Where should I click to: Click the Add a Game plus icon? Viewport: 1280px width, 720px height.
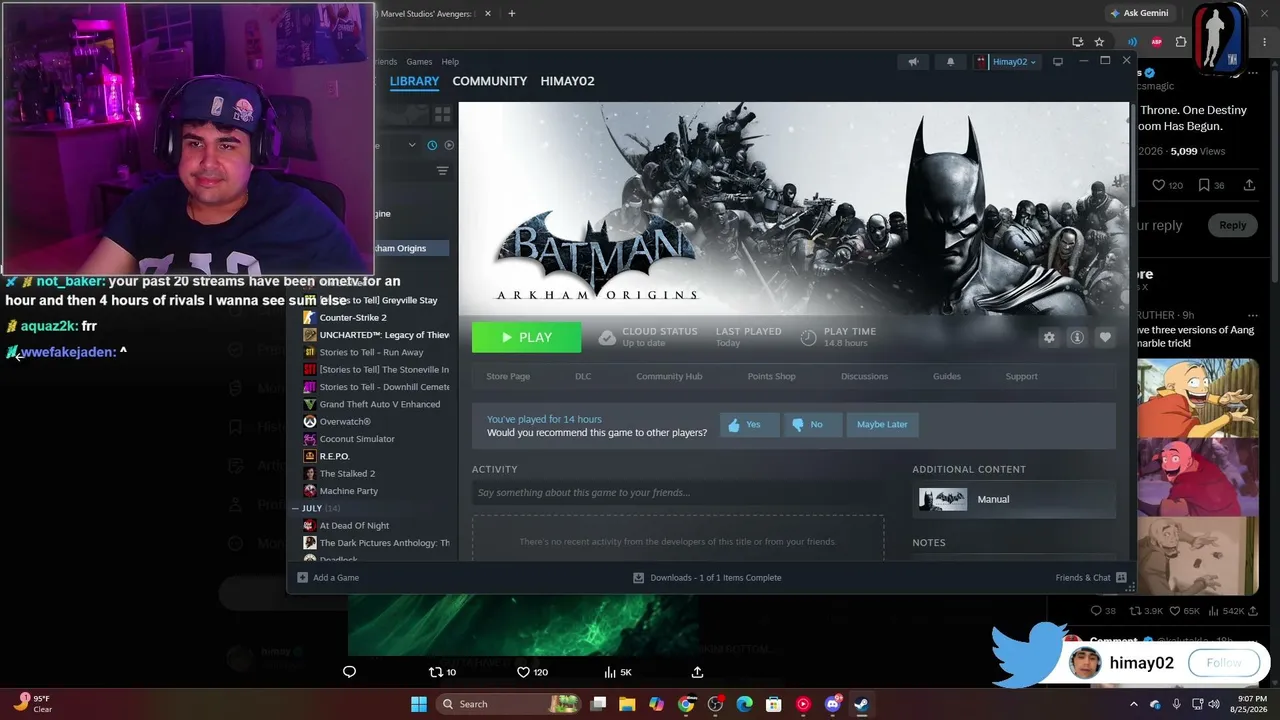302,577
